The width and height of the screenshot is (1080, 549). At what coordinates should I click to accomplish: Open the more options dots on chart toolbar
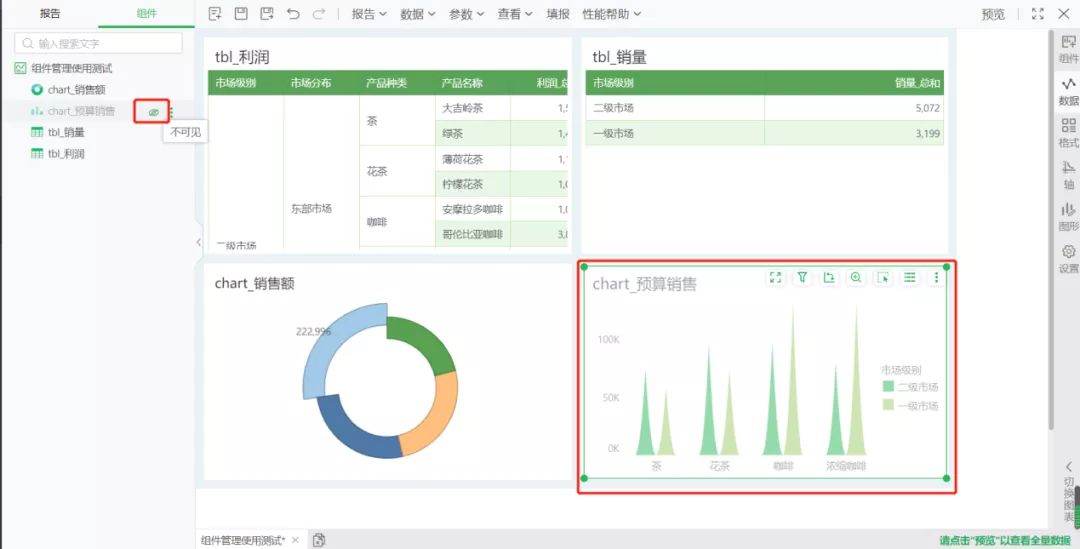(x=936, y=277)
